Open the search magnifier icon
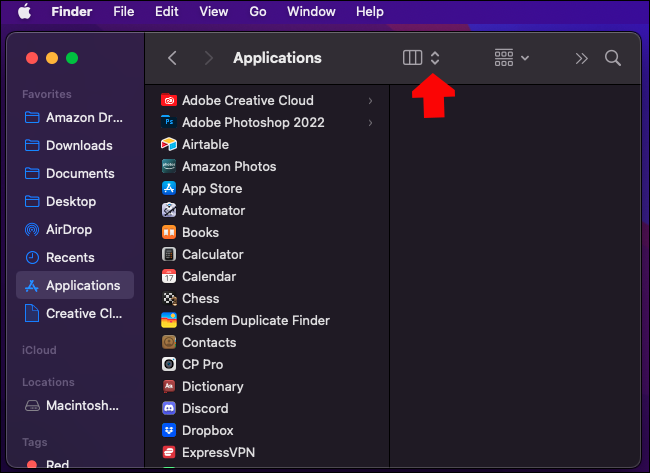Screen dimensions: 650x473 [x=613, y=58]
